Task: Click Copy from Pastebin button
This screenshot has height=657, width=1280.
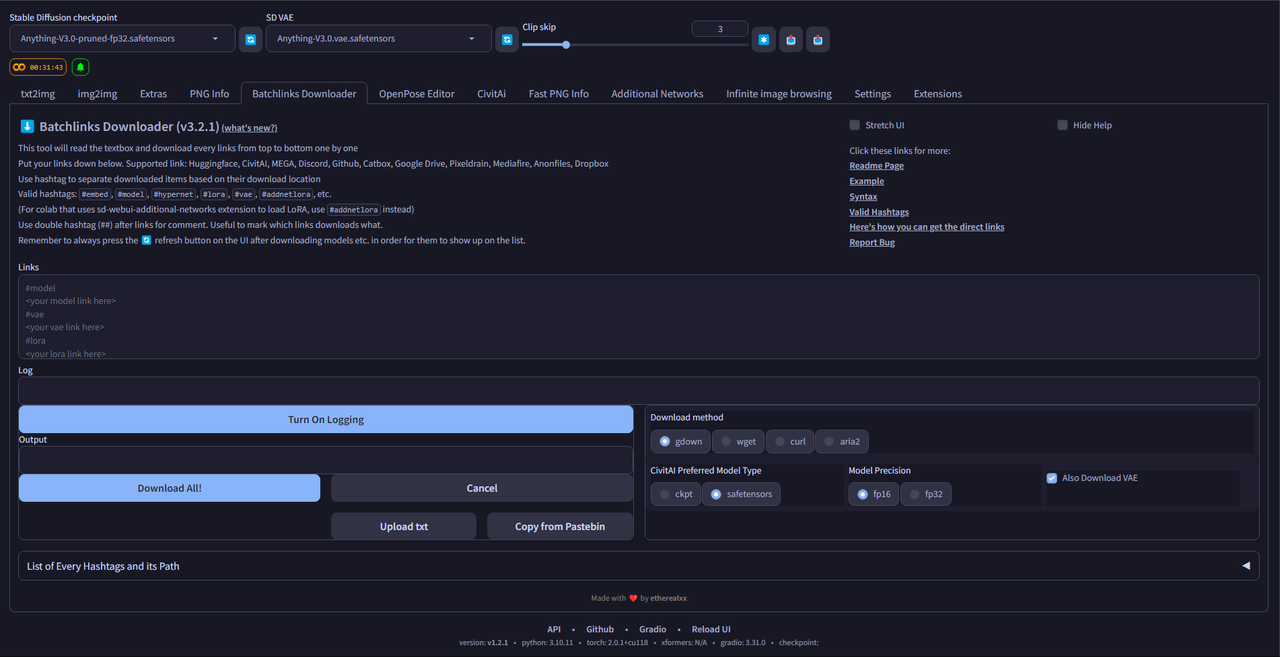Action: 560,526
